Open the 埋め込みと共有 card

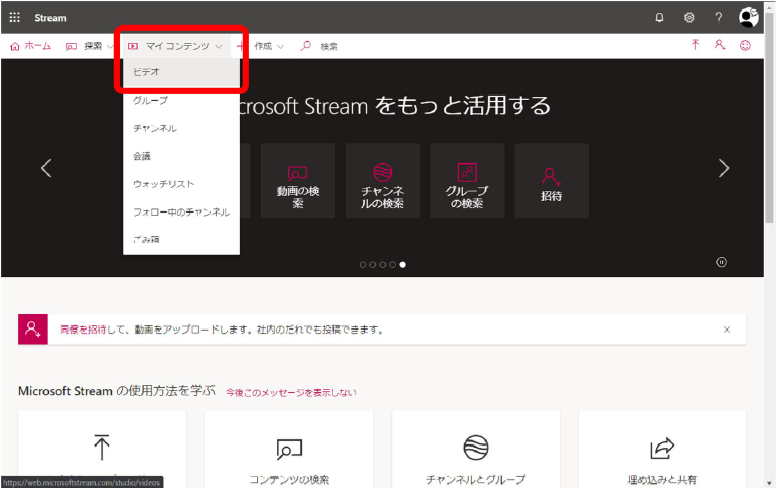click(662, 449)
